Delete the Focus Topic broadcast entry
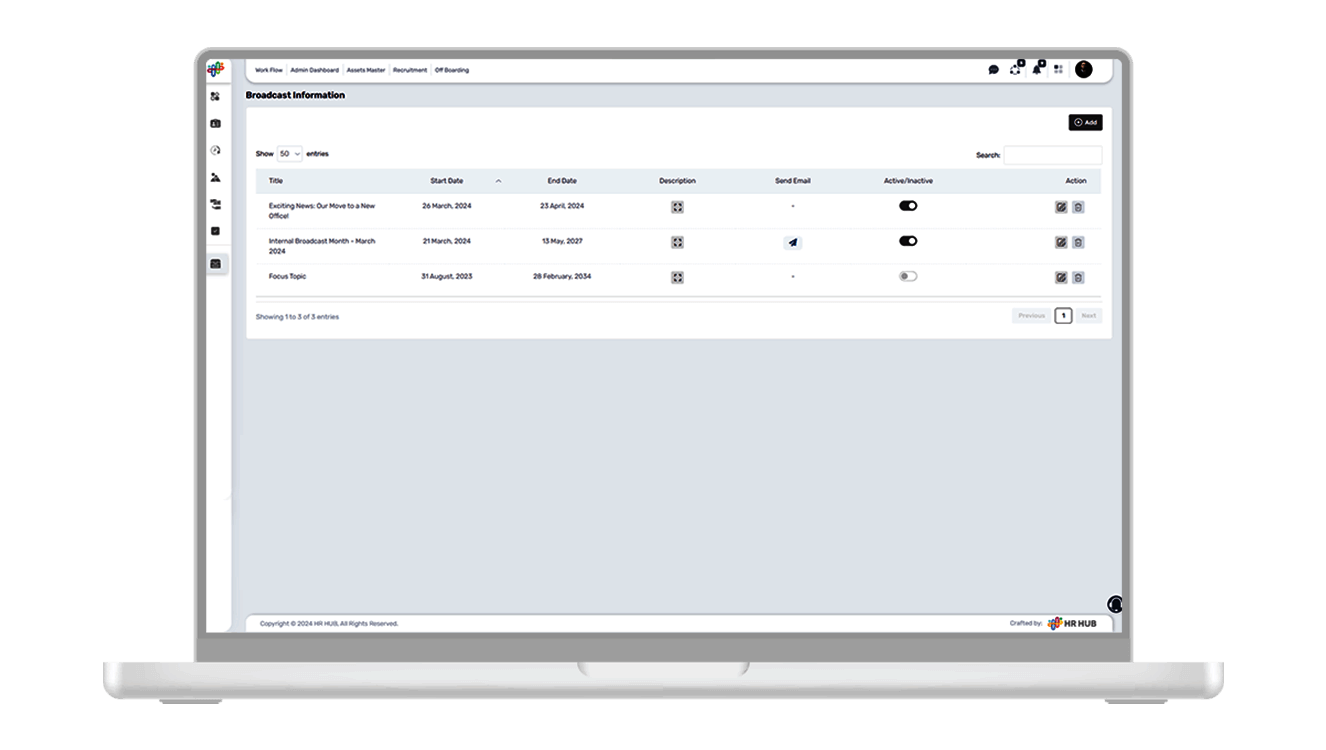The height and width of the screenshot is (750, 1326). point(1078,277)
